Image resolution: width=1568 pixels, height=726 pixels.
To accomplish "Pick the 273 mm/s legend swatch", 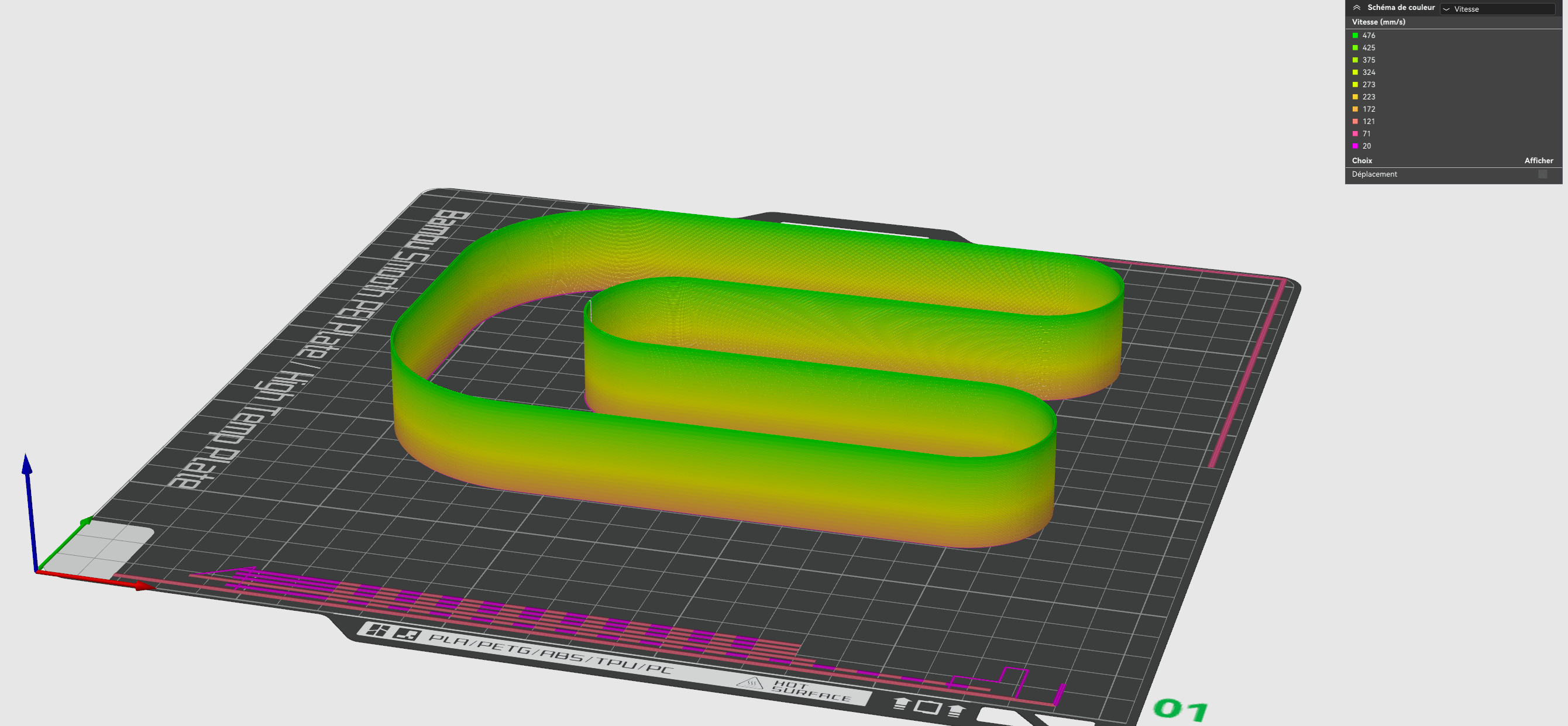I will click(1355, 85).
